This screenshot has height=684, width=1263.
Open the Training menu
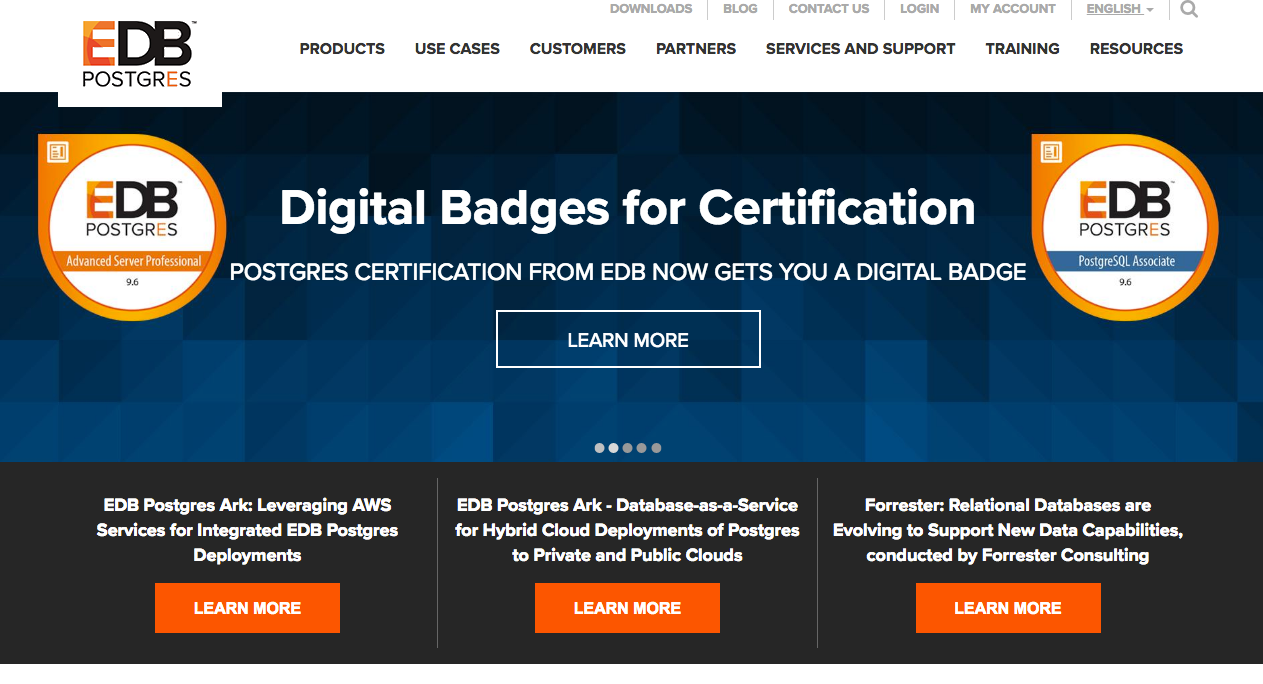[x=1022, y=48]
